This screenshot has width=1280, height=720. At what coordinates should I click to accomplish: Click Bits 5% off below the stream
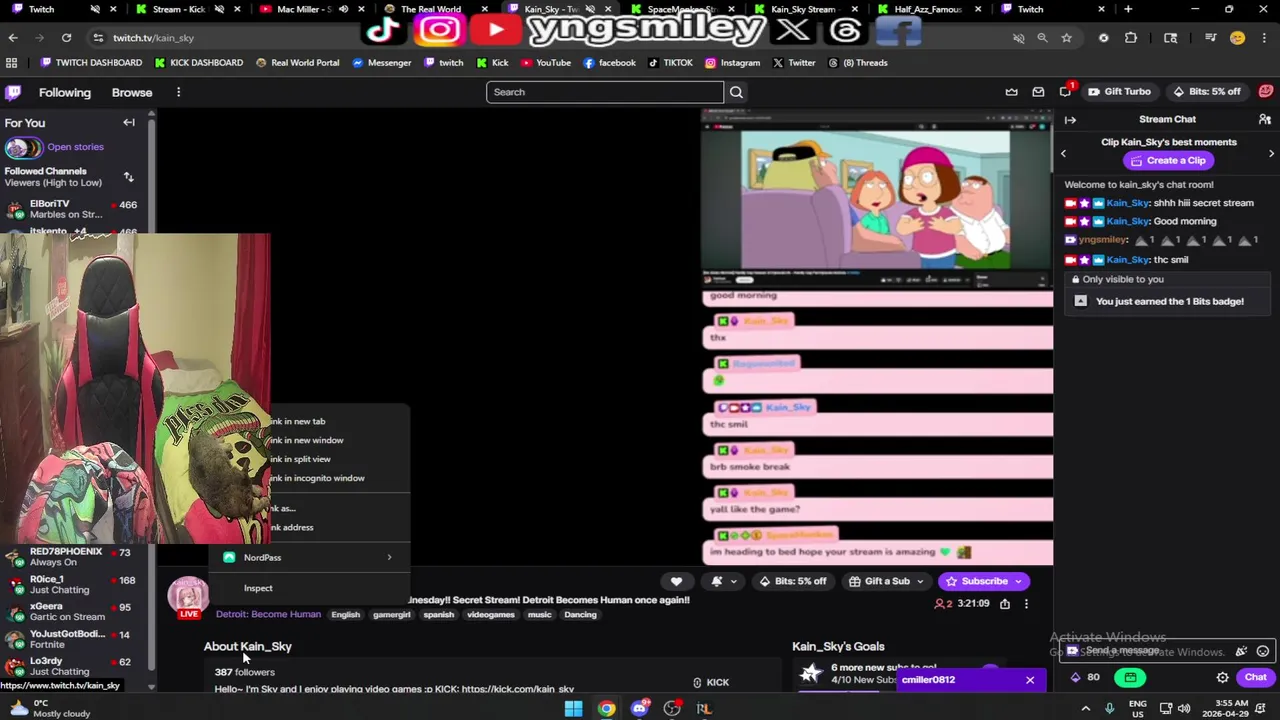point(793,581)
